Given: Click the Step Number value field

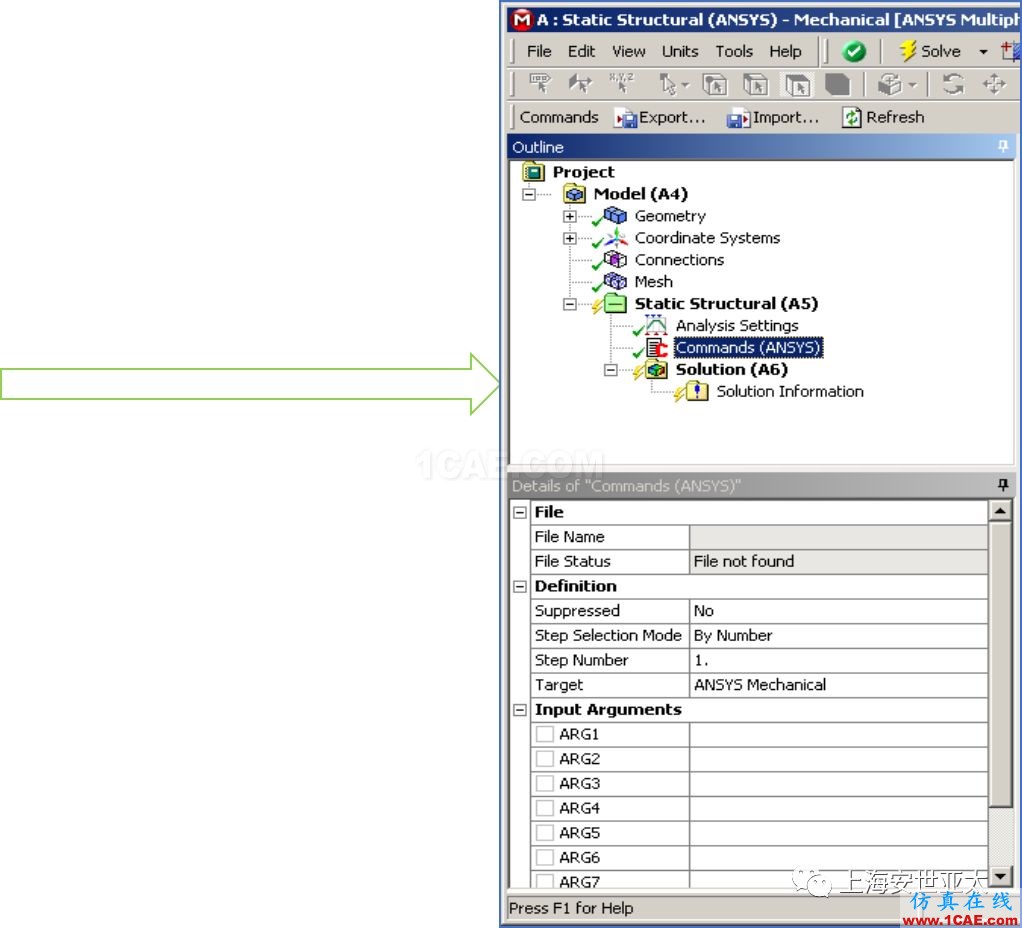Looking at the screenshot, I should pyautogui.click(x=838, y=661).
